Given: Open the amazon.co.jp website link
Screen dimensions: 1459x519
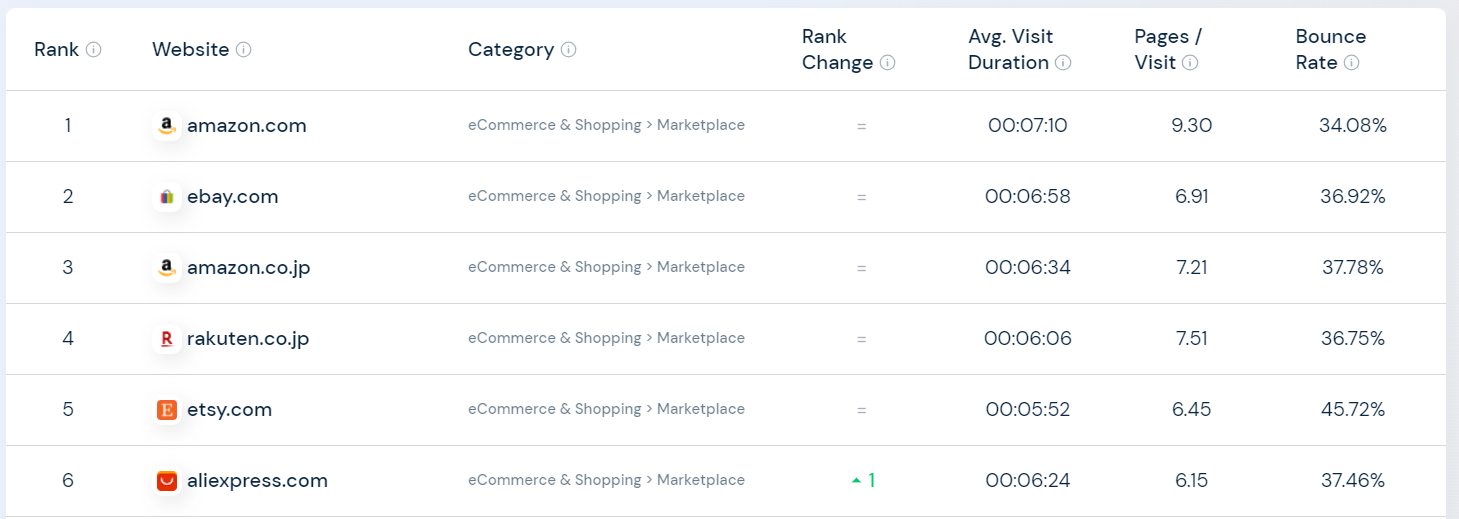Looking at the screenshot, I should click(x=248, y=268).
